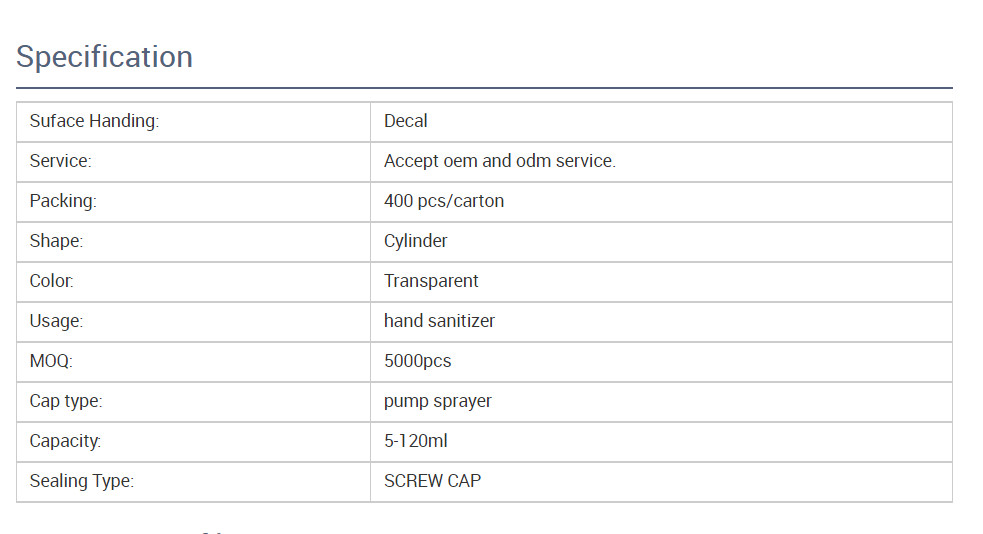Select the Suface Handing label cell
The height and width of the screenshot is (534, 983).
click(194, 122)
